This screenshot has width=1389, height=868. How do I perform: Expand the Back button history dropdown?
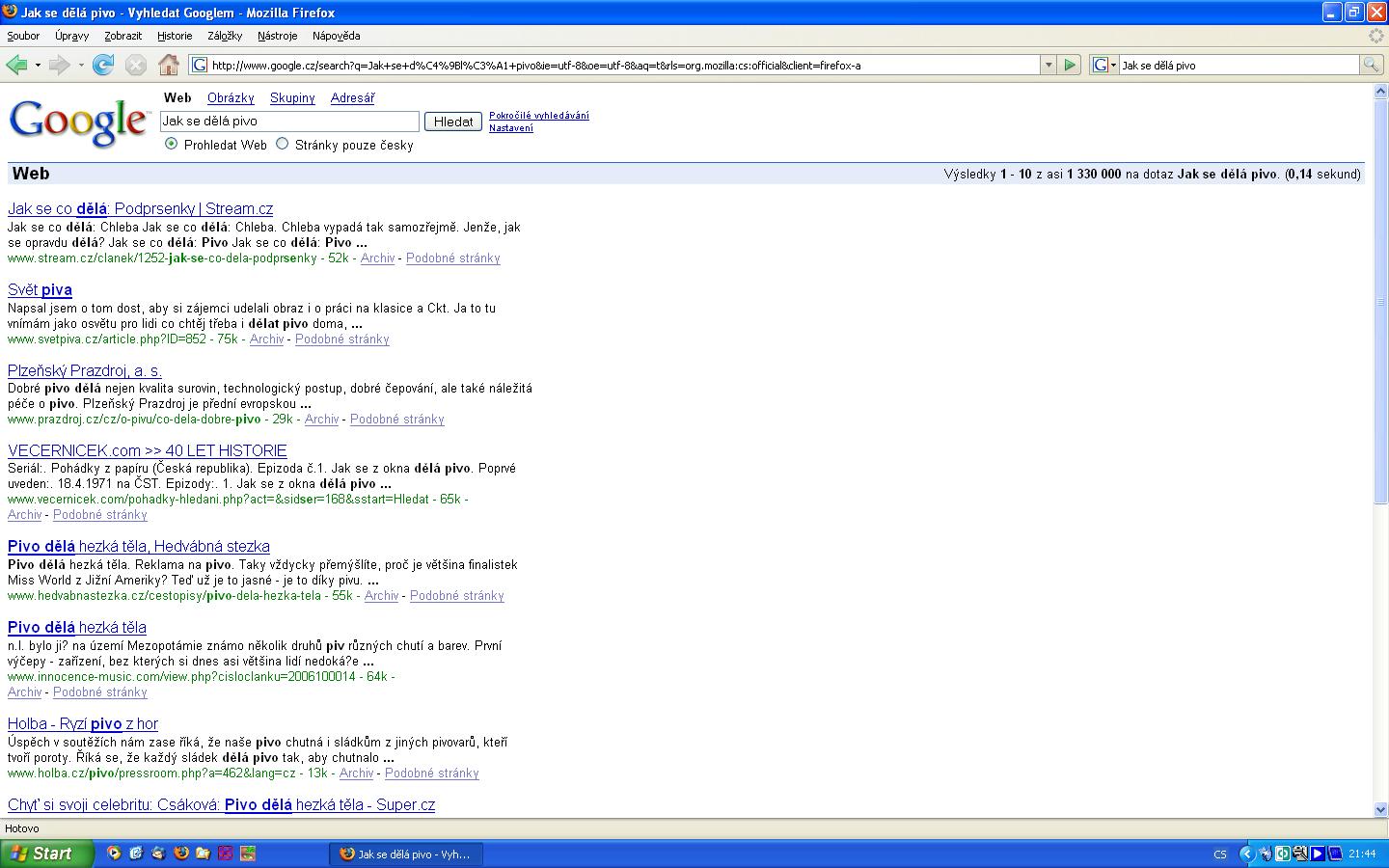point(38,65)
